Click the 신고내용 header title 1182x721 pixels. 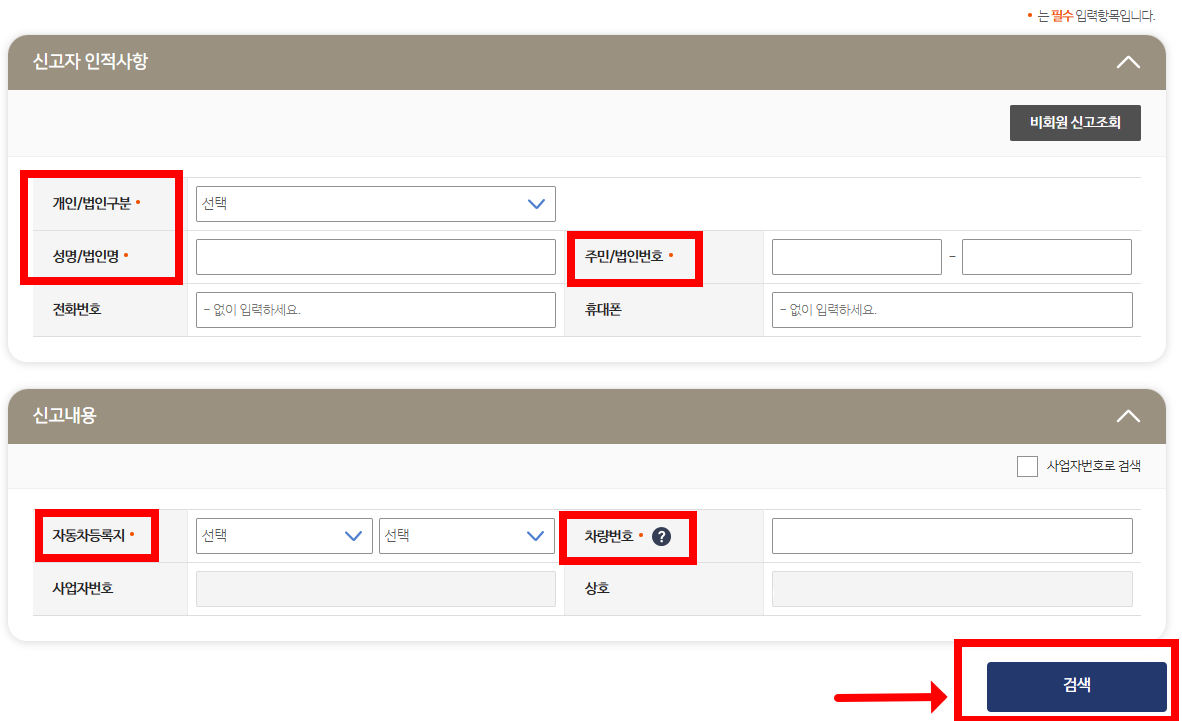point(65,416)
